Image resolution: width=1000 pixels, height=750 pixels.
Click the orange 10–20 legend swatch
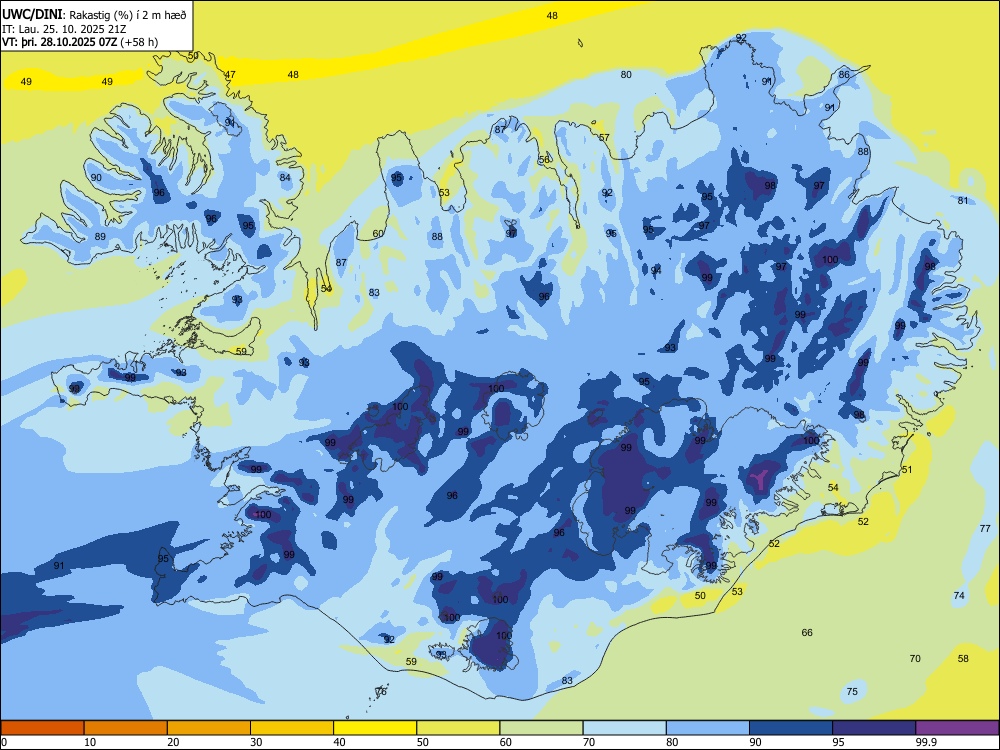tap(126, 728)
